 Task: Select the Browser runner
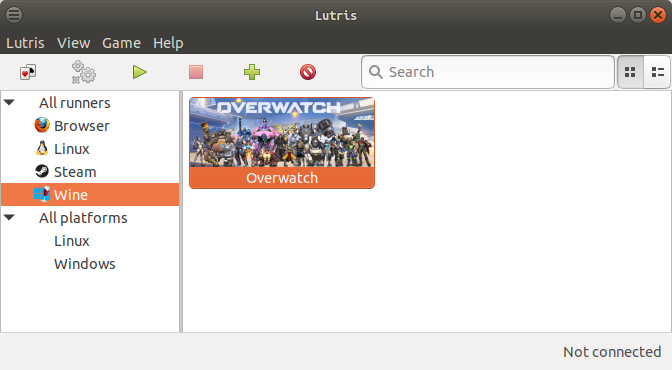(x=81, y=126)
